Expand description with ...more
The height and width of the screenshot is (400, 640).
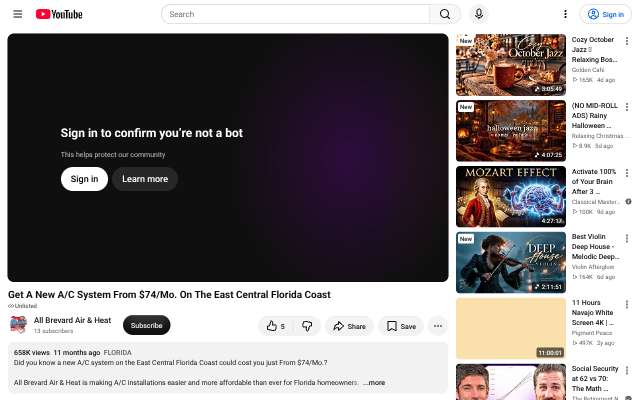pos(374,382)
